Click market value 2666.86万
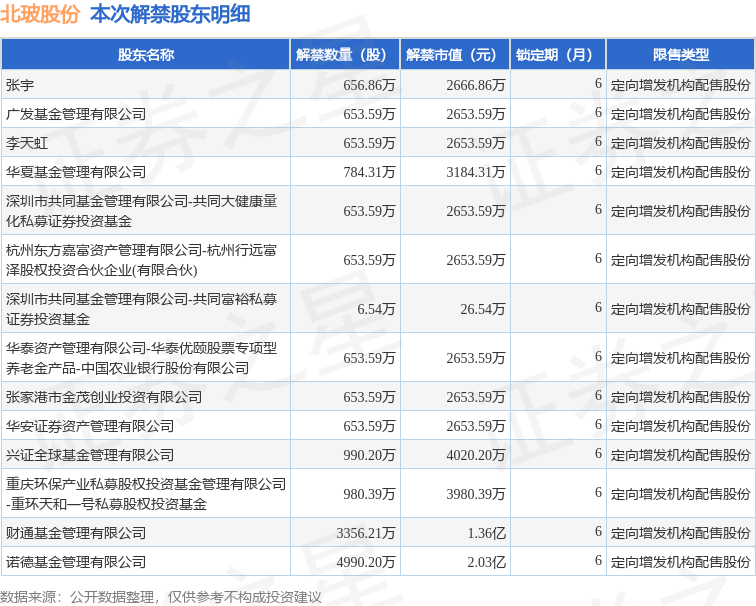The image size is (756, 606). point(476,85)
